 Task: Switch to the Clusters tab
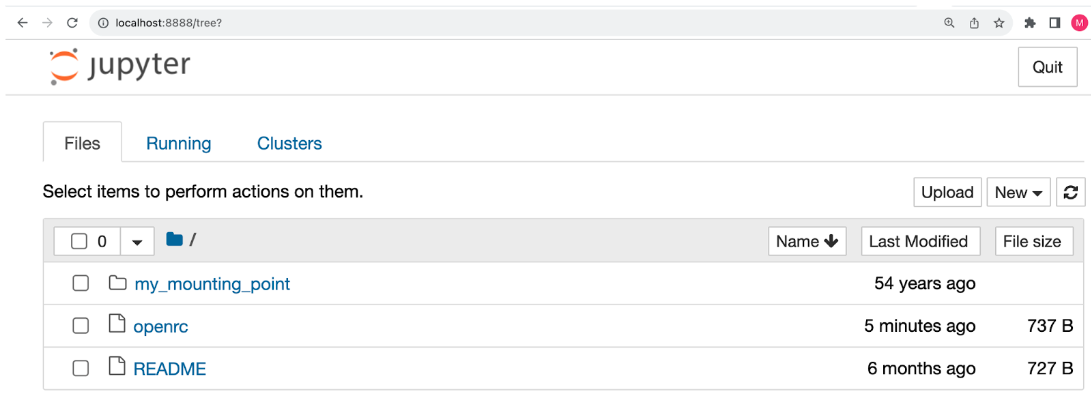pyautogui.click(x=289, y=143)
